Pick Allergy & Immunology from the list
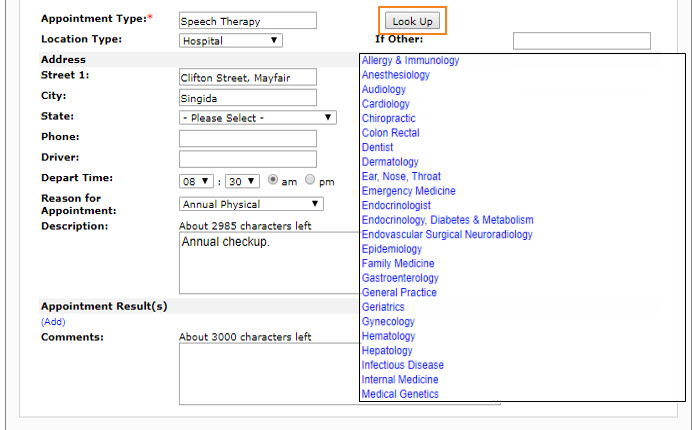This screenshot has width=692, height=430. [x=411, y=60]
